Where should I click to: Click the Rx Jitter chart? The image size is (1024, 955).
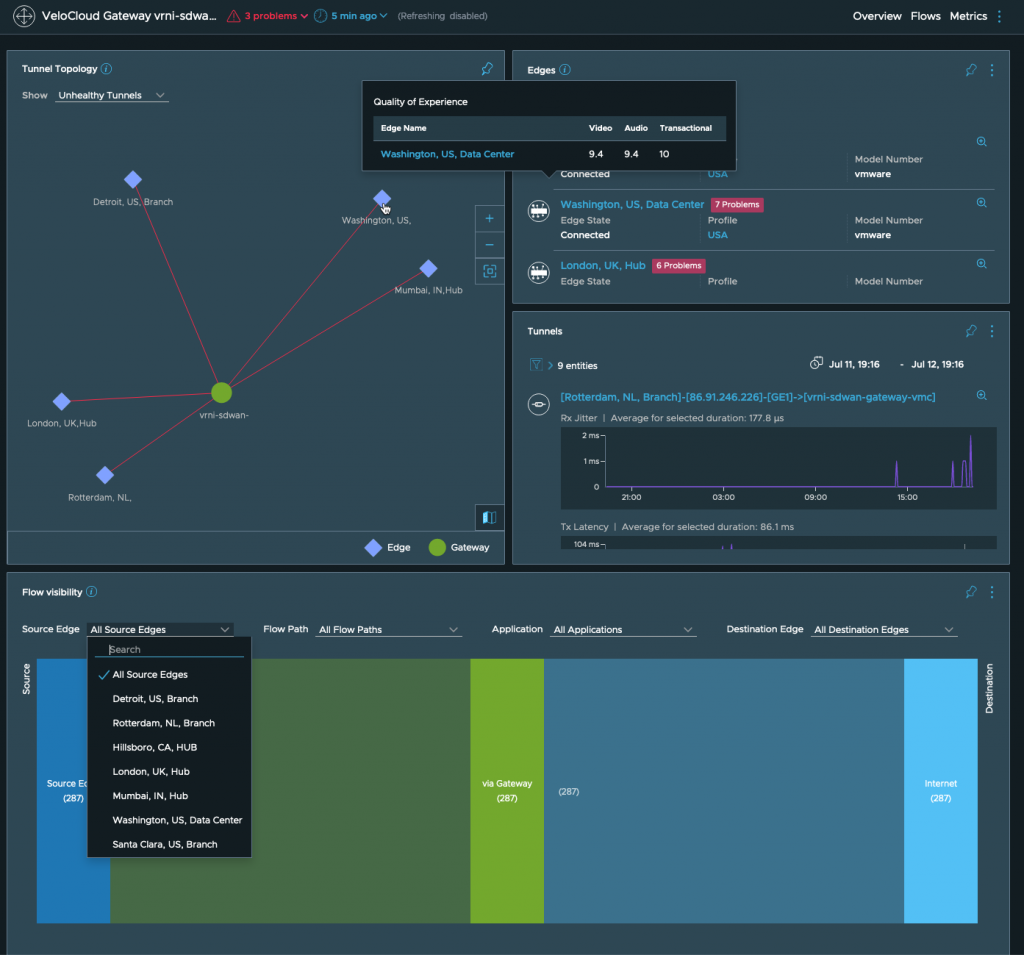778,468
